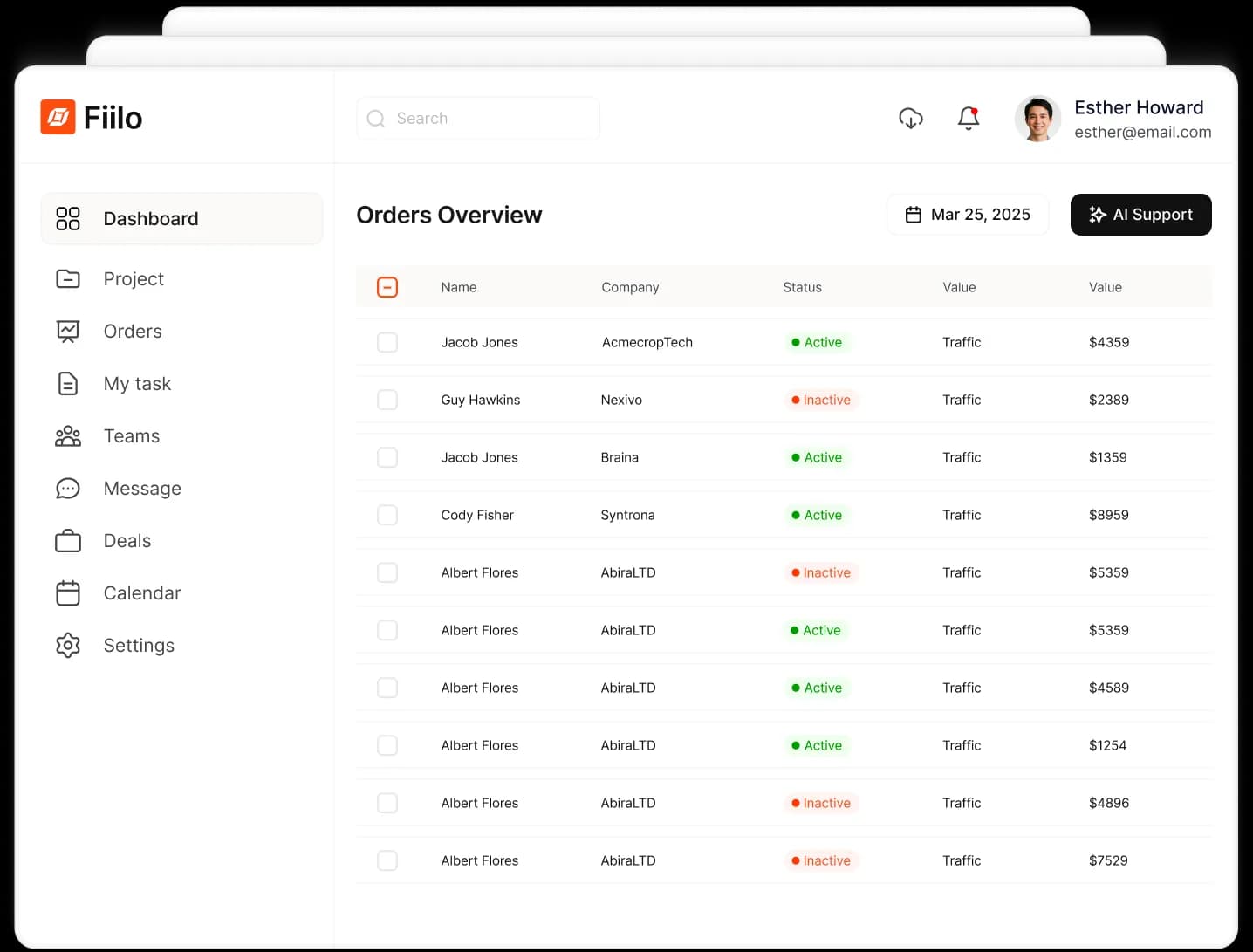
Task: Click the $8959 value cell
Action: tap(1108, 515)
